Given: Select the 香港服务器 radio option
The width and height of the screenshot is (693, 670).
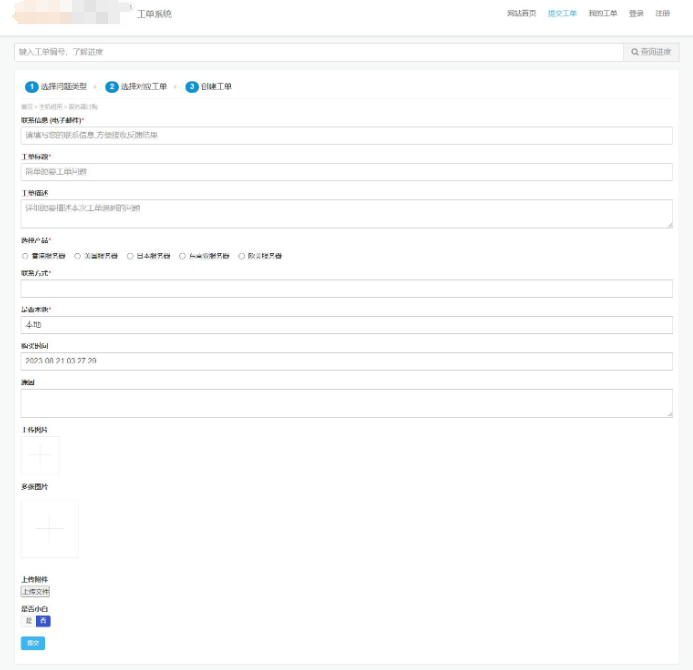Looking at the screenshot, I should (25, 256).
